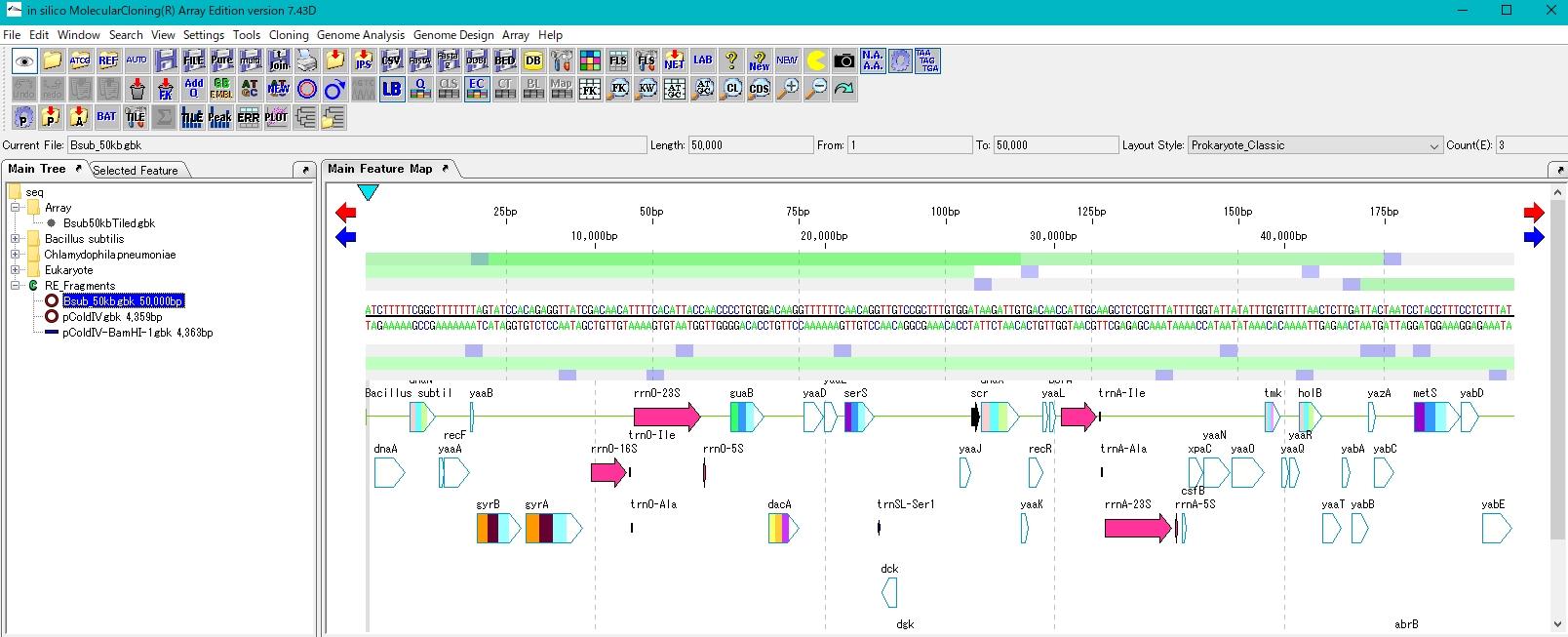This screenshot has width=1568, height=637.
Task: Toggle the eye view icon in toolbar
Action: 24,60
